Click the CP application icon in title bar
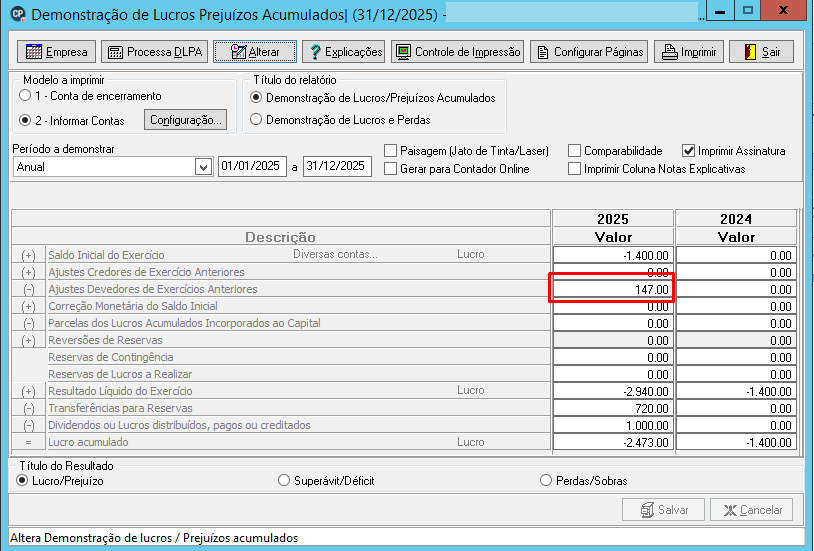Screen dimensions: 814x551 [x=18, y=14]
